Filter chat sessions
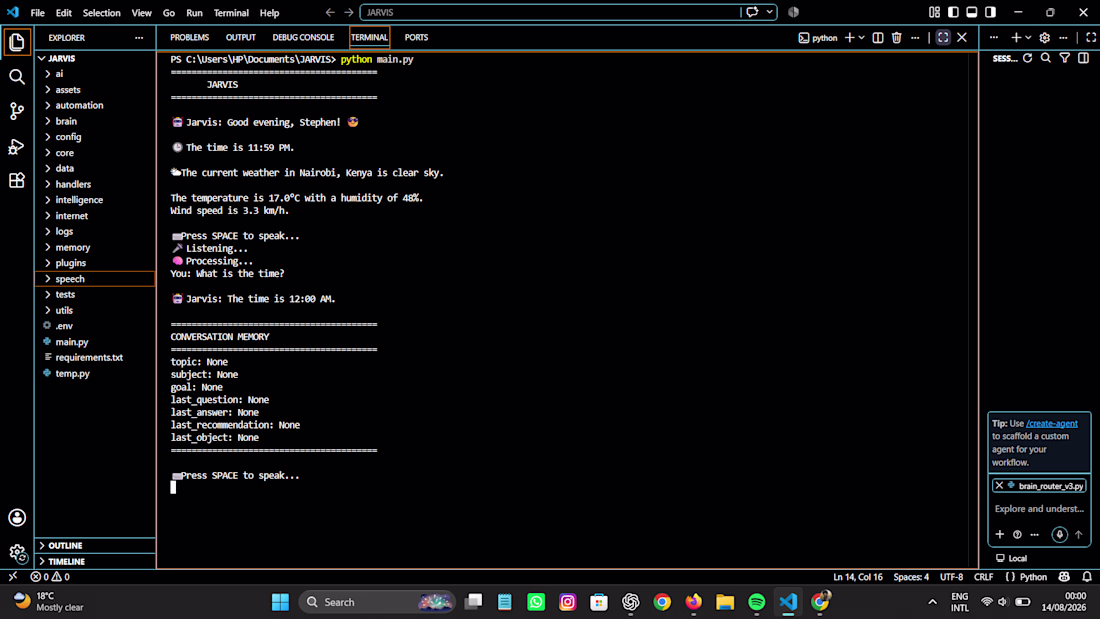 pyautogui.click(x=1065, y=58)
